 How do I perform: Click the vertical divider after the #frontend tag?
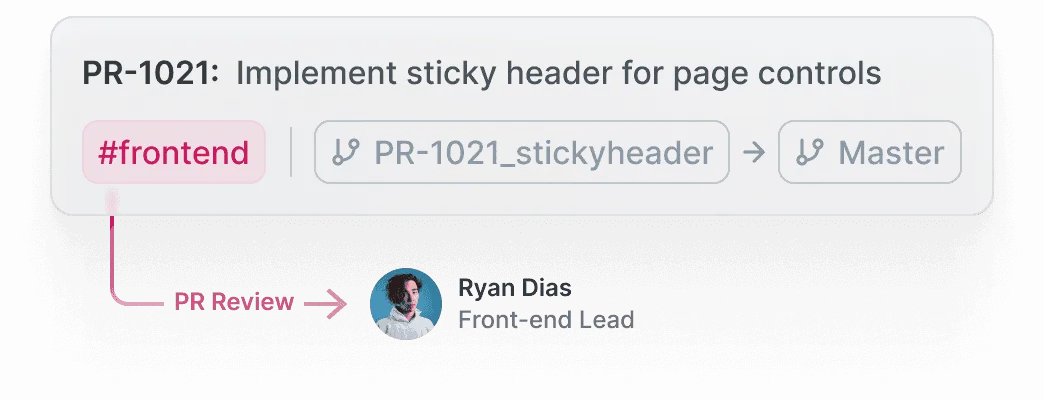[x=291, y=152]
